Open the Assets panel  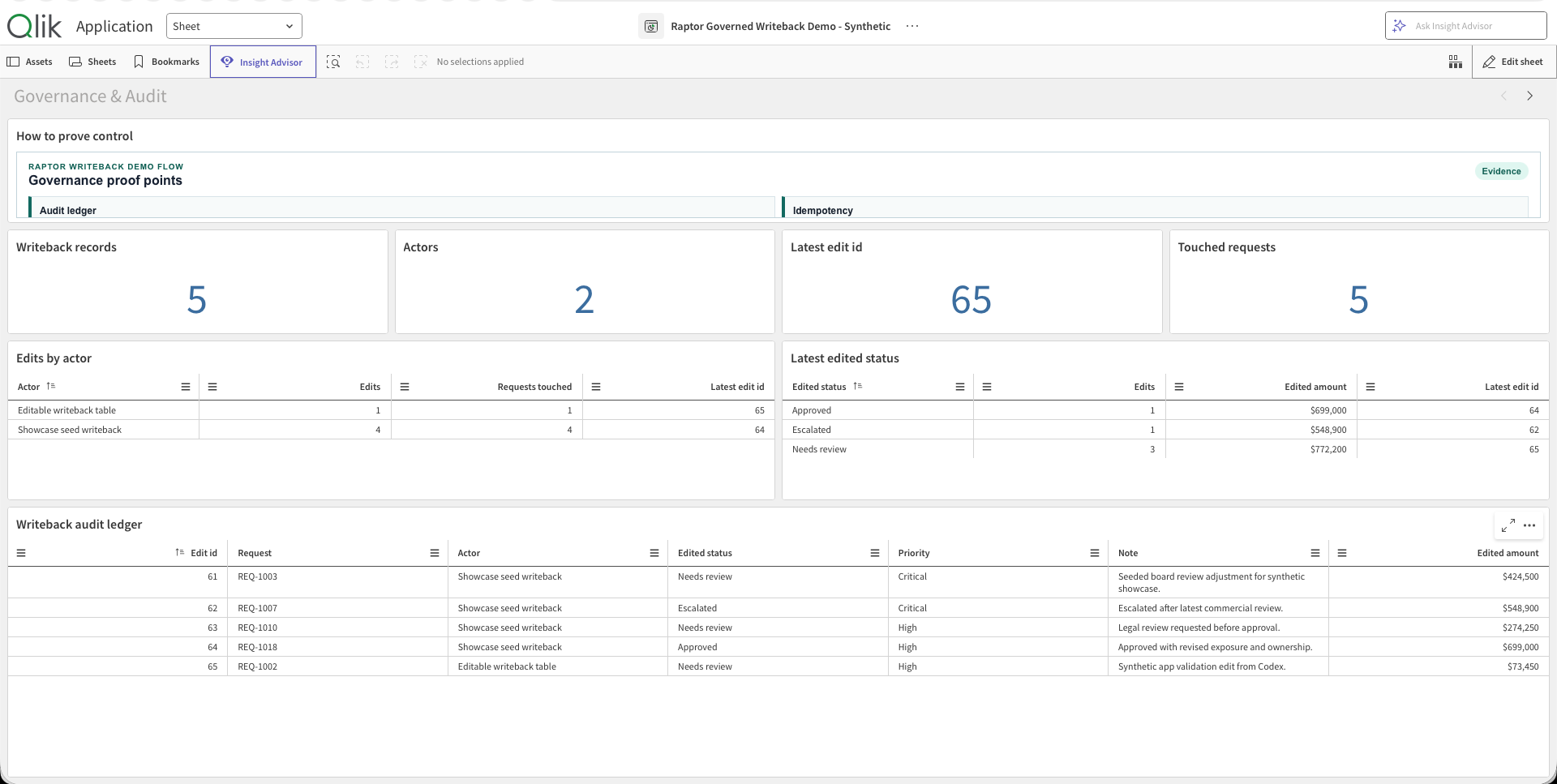[x=30, y=62]
